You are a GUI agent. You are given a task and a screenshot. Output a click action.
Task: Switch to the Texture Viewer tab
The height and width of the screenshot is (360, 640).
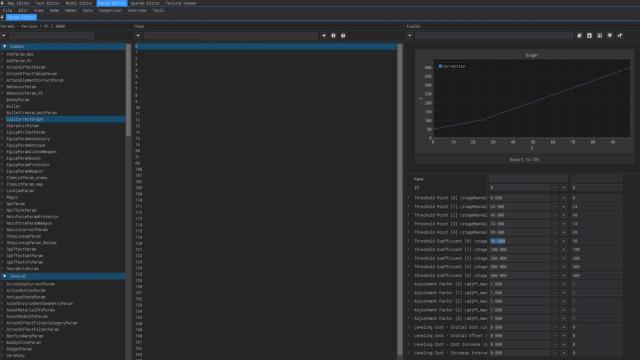tap(181, 3)
